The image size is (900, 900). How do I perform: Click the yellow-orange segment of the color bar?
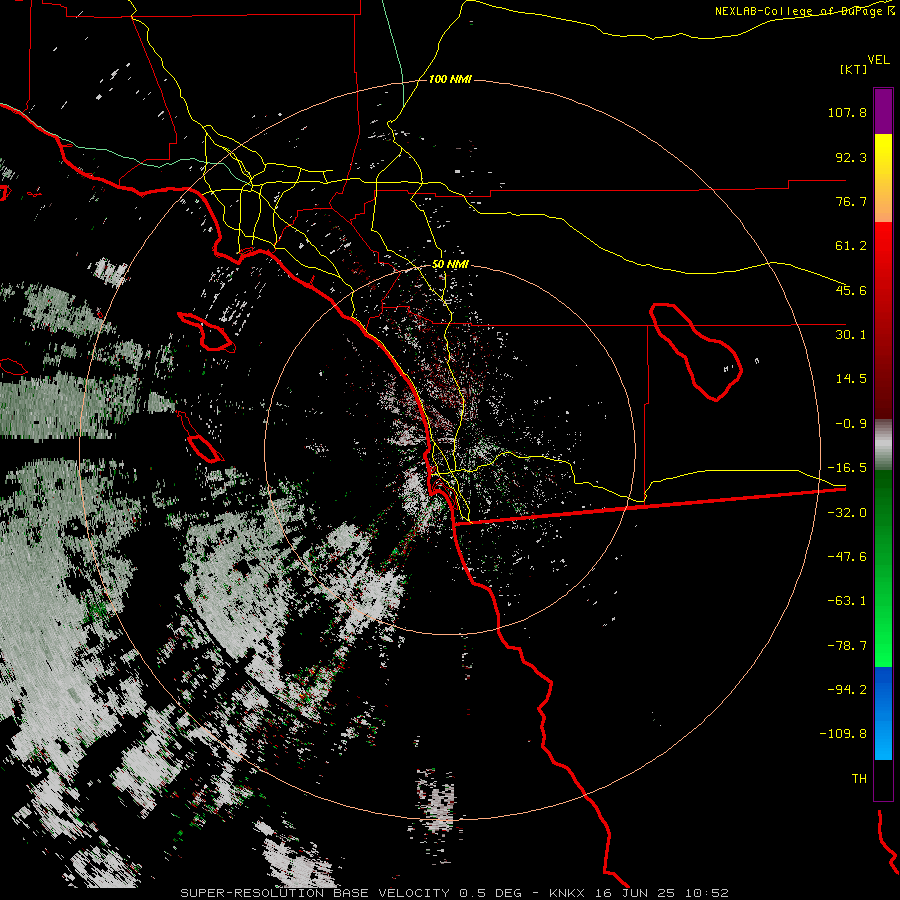pyautogui.click(x=883, y=178)
